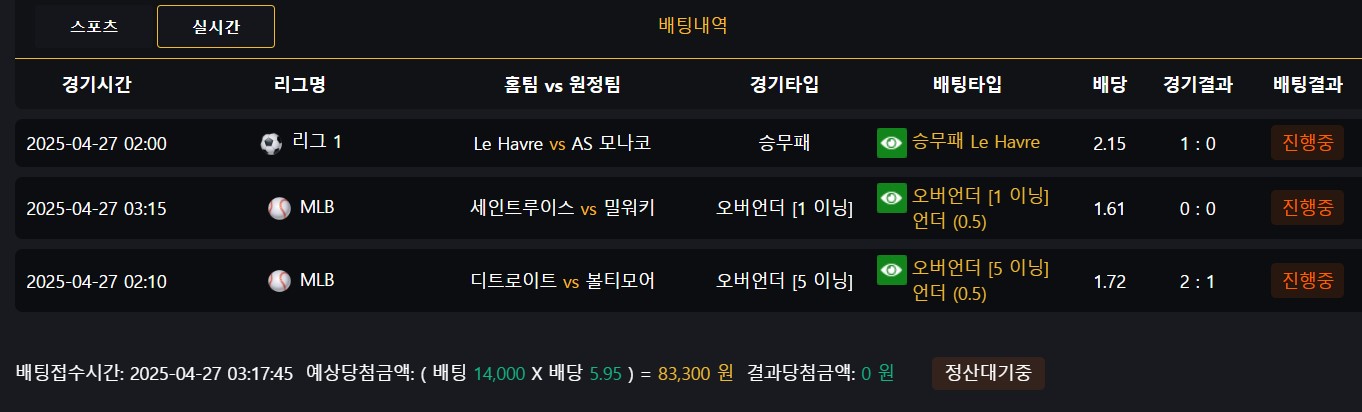Click the soccer ball icon for 리그 1

point(271,143)
